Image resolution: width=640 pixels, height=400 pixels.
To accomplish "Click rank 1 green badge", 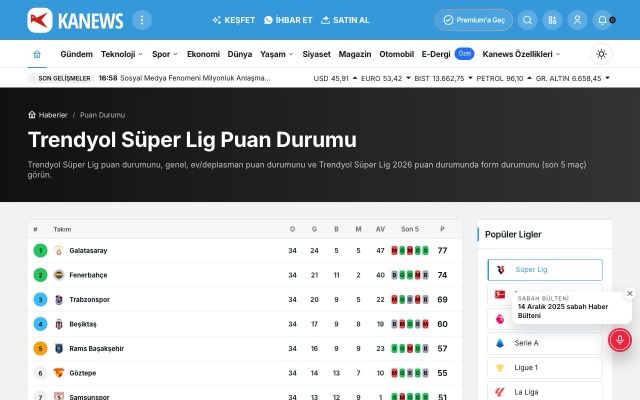I will click(40, 251).
